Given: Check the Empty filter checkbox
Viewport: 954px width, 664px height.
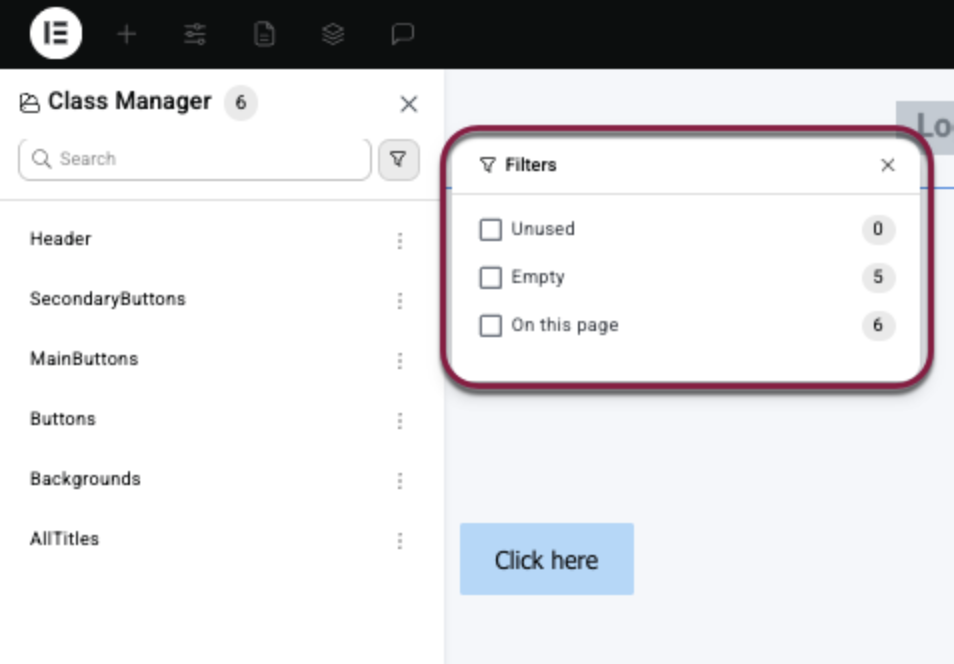Looking at the screenshot, I should (x=490, y=278).
